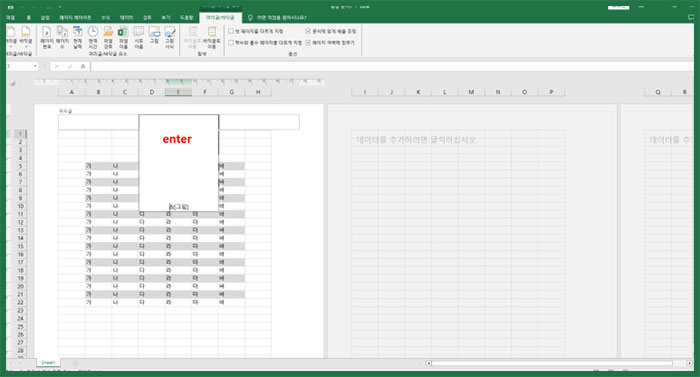Click the Insert Function fx icon

pos(83,66)
